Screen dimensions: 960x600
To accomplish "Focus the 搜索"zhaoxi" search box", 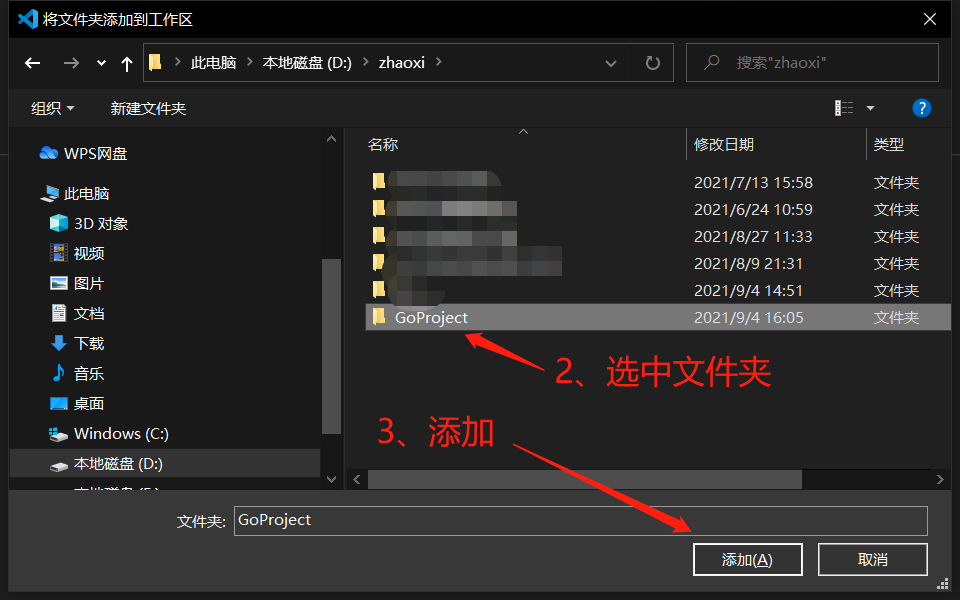I will [812, 62].
